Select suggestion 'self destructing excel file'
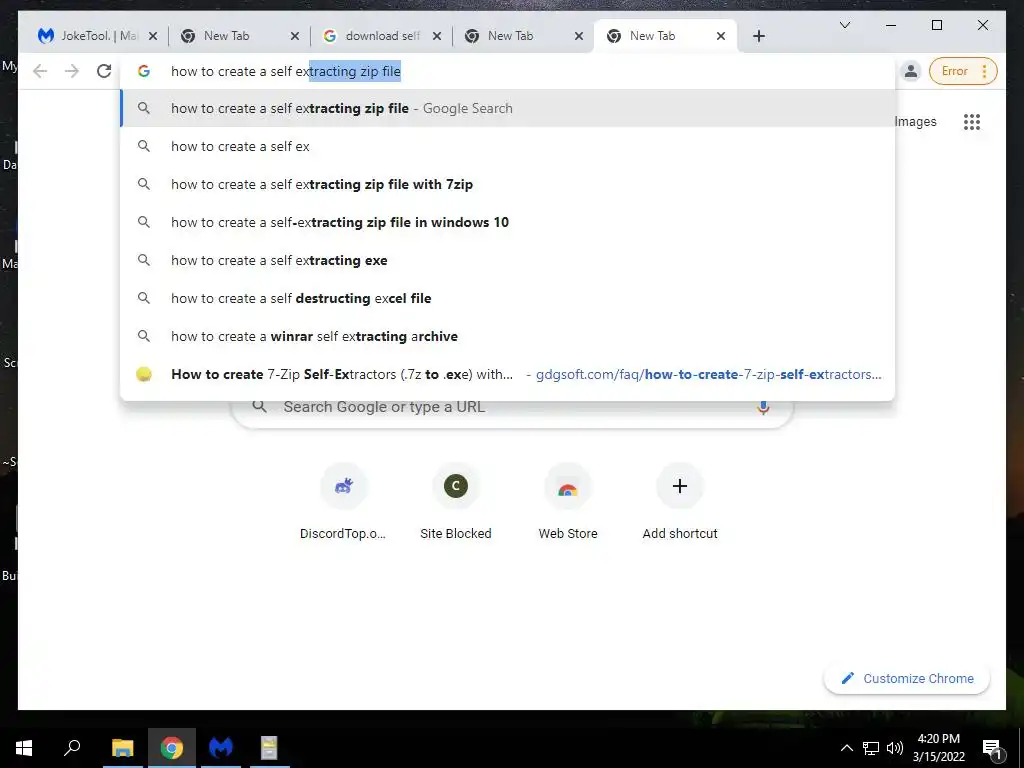The height and width of the screenshot is (768, 1024). coord(508,298)
